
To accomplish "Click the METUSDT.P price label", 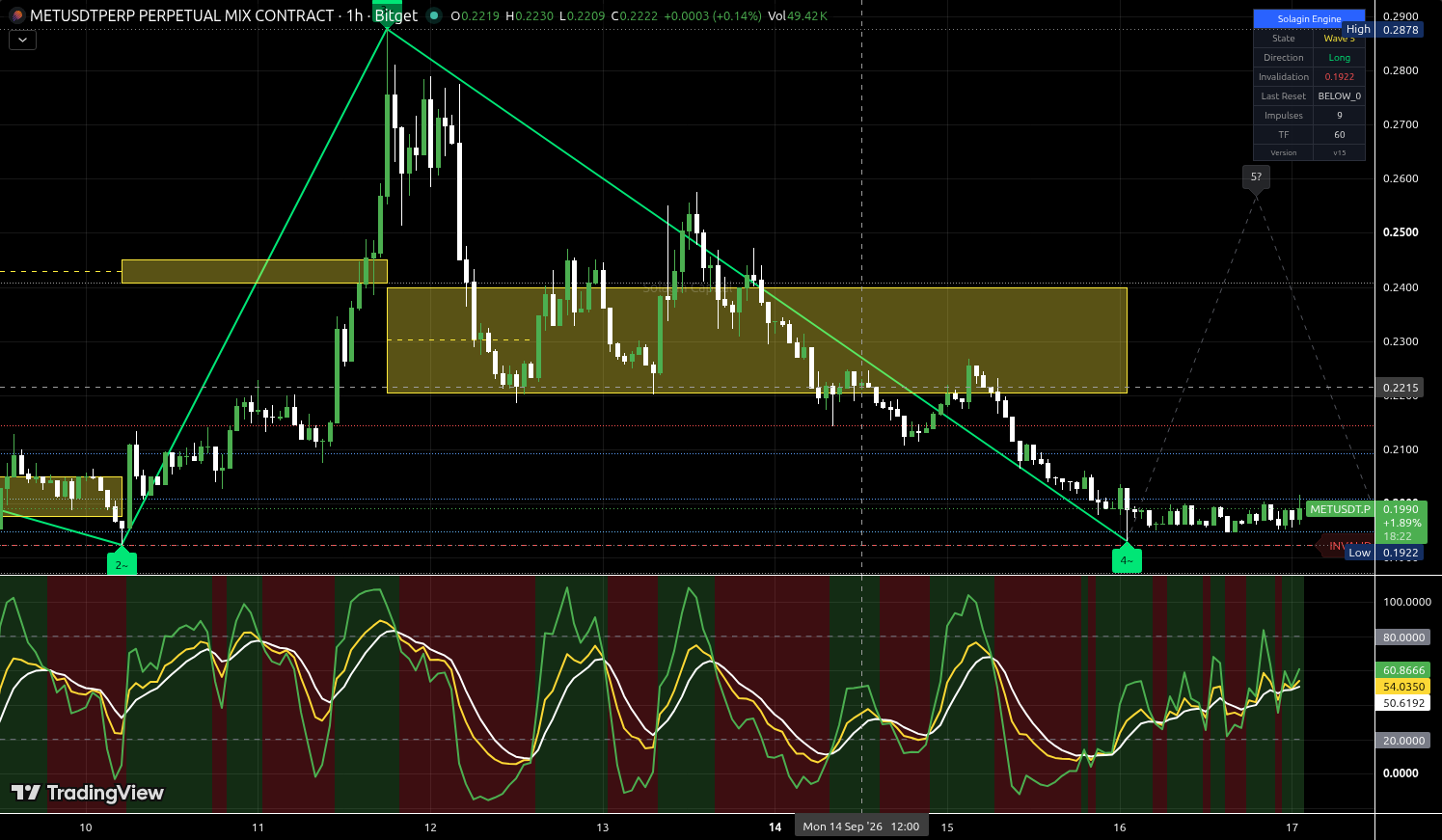I will (x=1340, y=509).
